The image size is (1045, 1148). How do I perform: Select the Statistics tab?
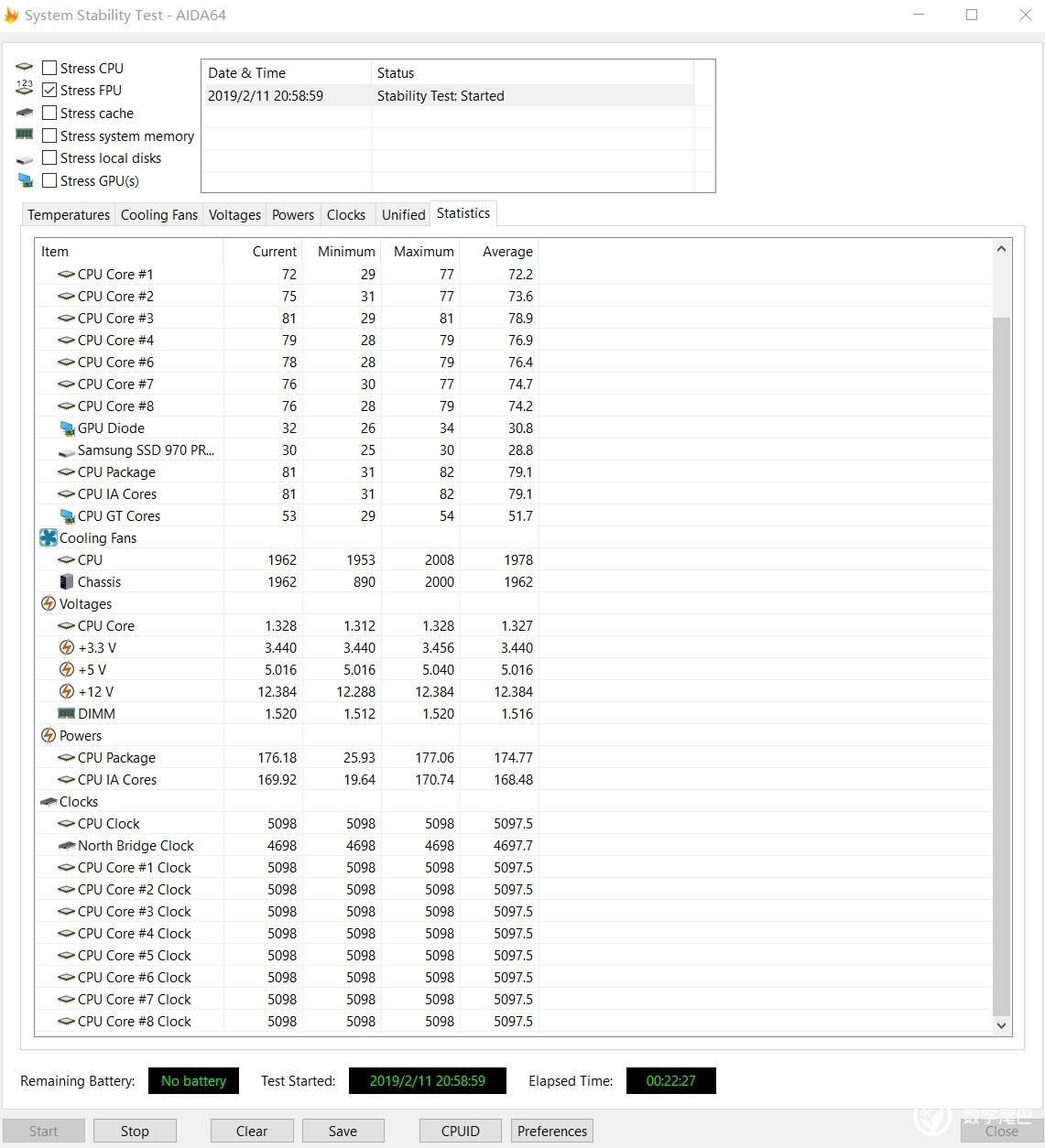pyautogui.click(x=463, y=213)
